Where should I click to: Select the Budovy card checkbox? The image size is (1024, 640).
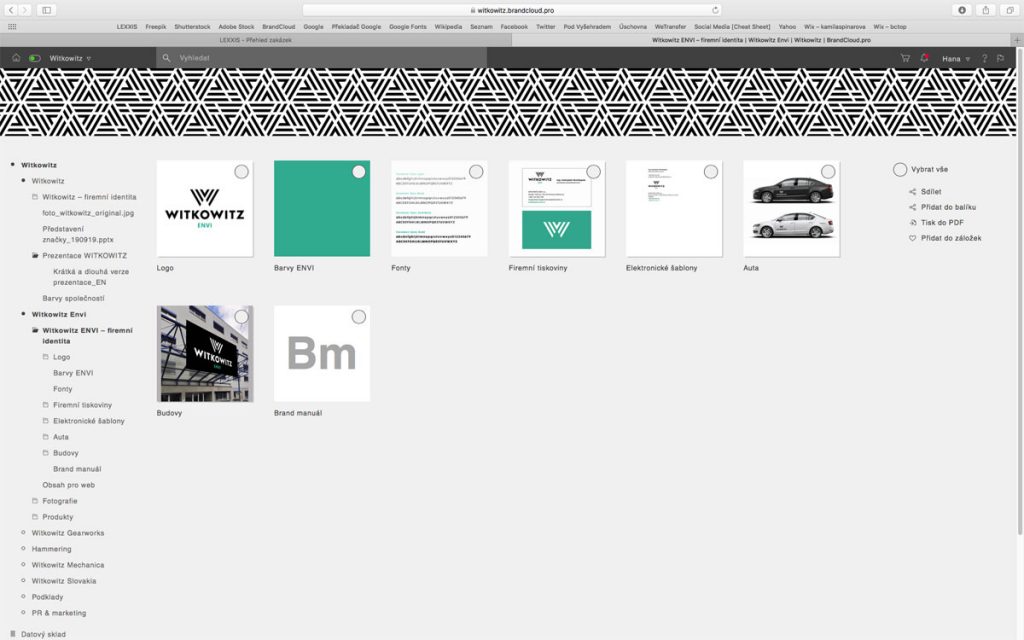coord(242,317)
